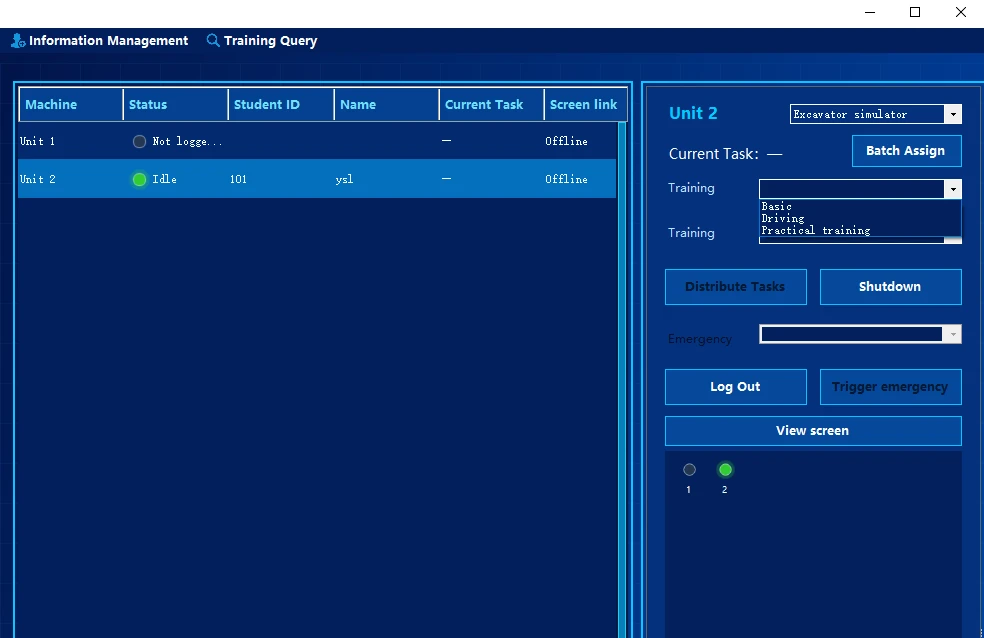Click the first Training combo box field
The image size is (984, 638).
[x=860, y=189]
